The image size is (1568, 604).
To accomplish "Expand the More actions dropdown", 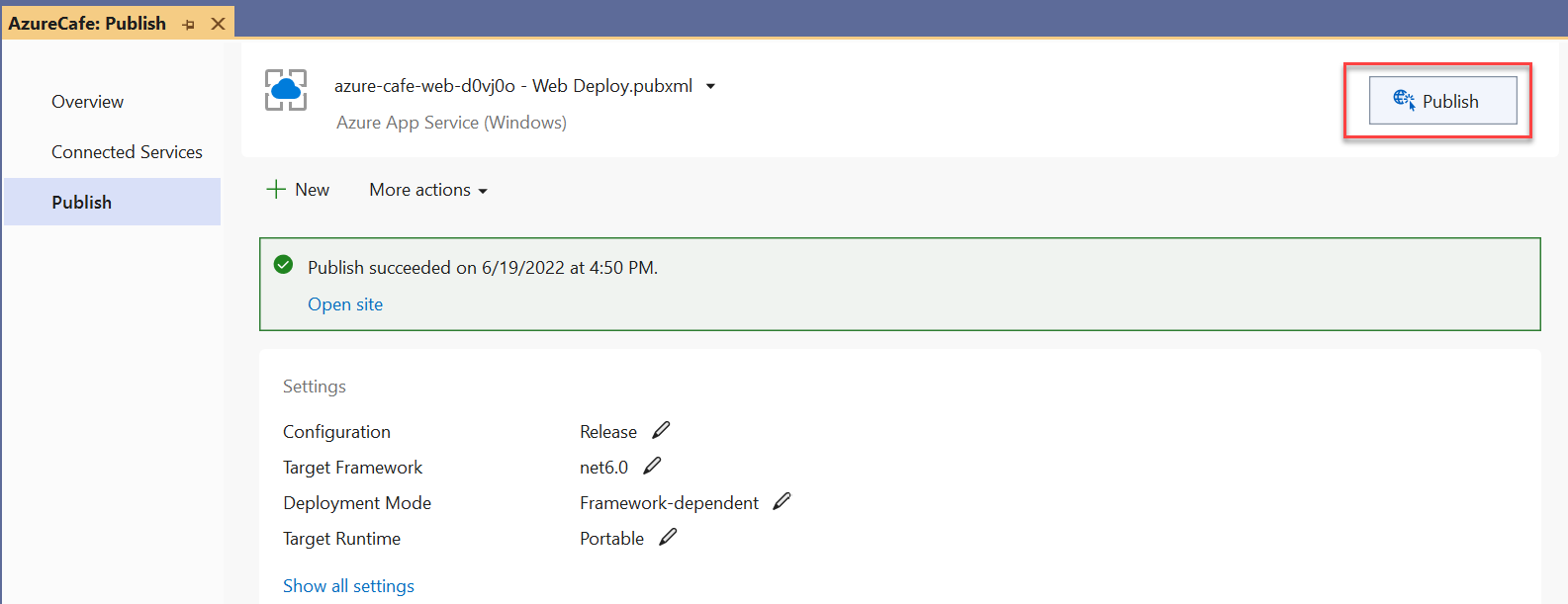I will coord(428,190).
